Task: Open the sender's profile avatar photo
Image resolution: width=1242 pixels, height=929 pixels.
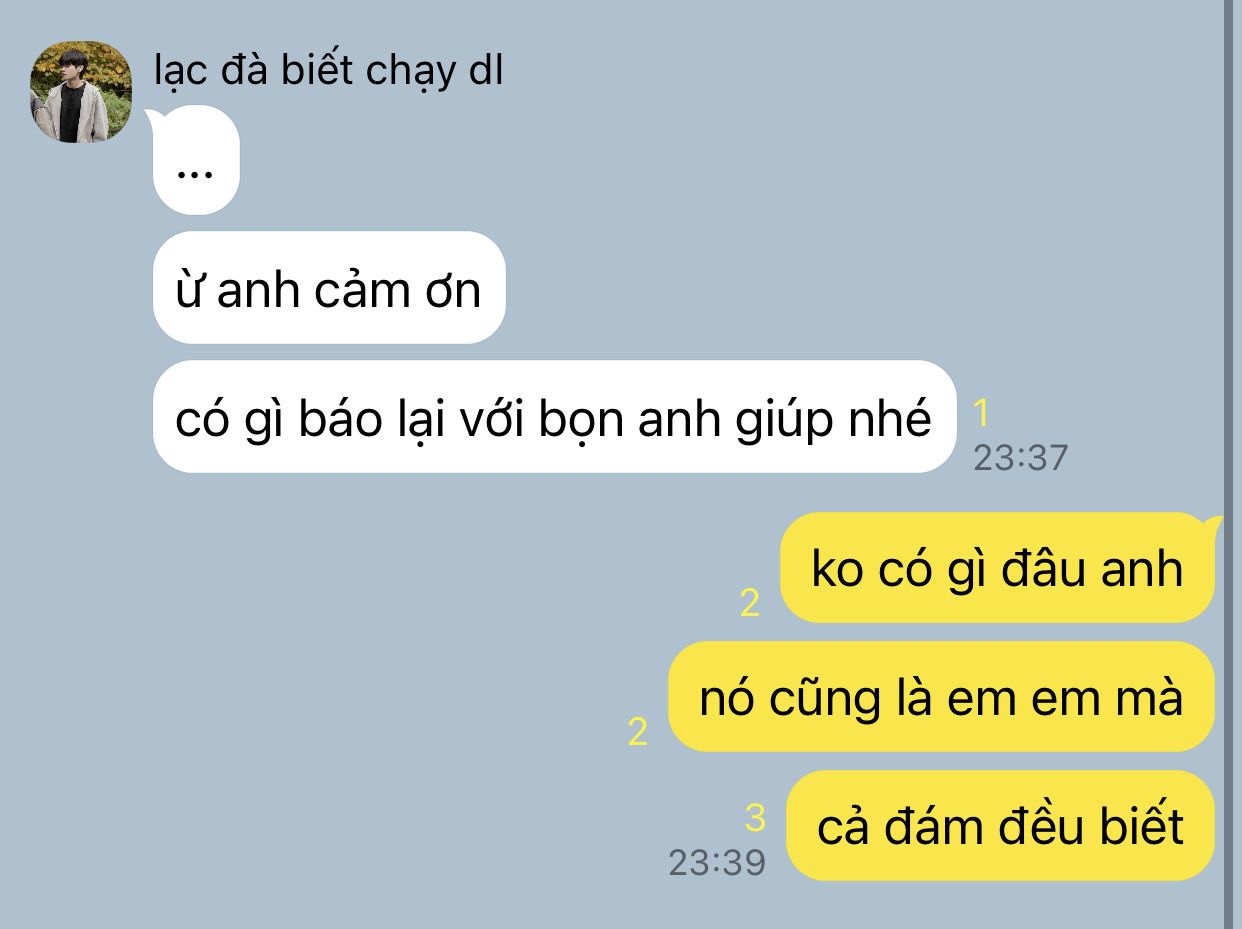Action: [81, 92]
